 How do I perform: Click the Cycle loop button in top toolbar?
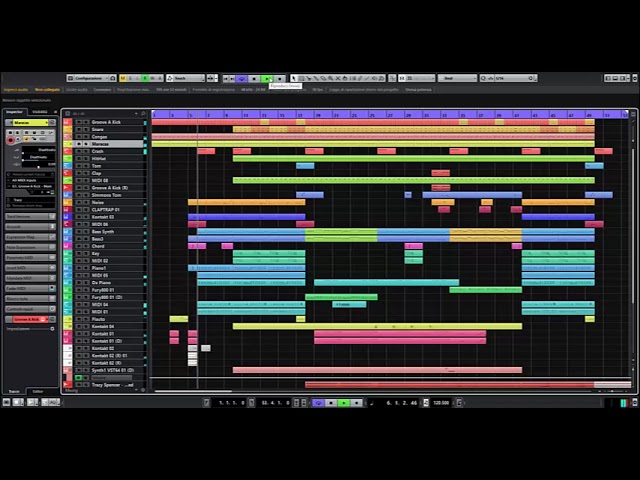click(x=242, y=78)
